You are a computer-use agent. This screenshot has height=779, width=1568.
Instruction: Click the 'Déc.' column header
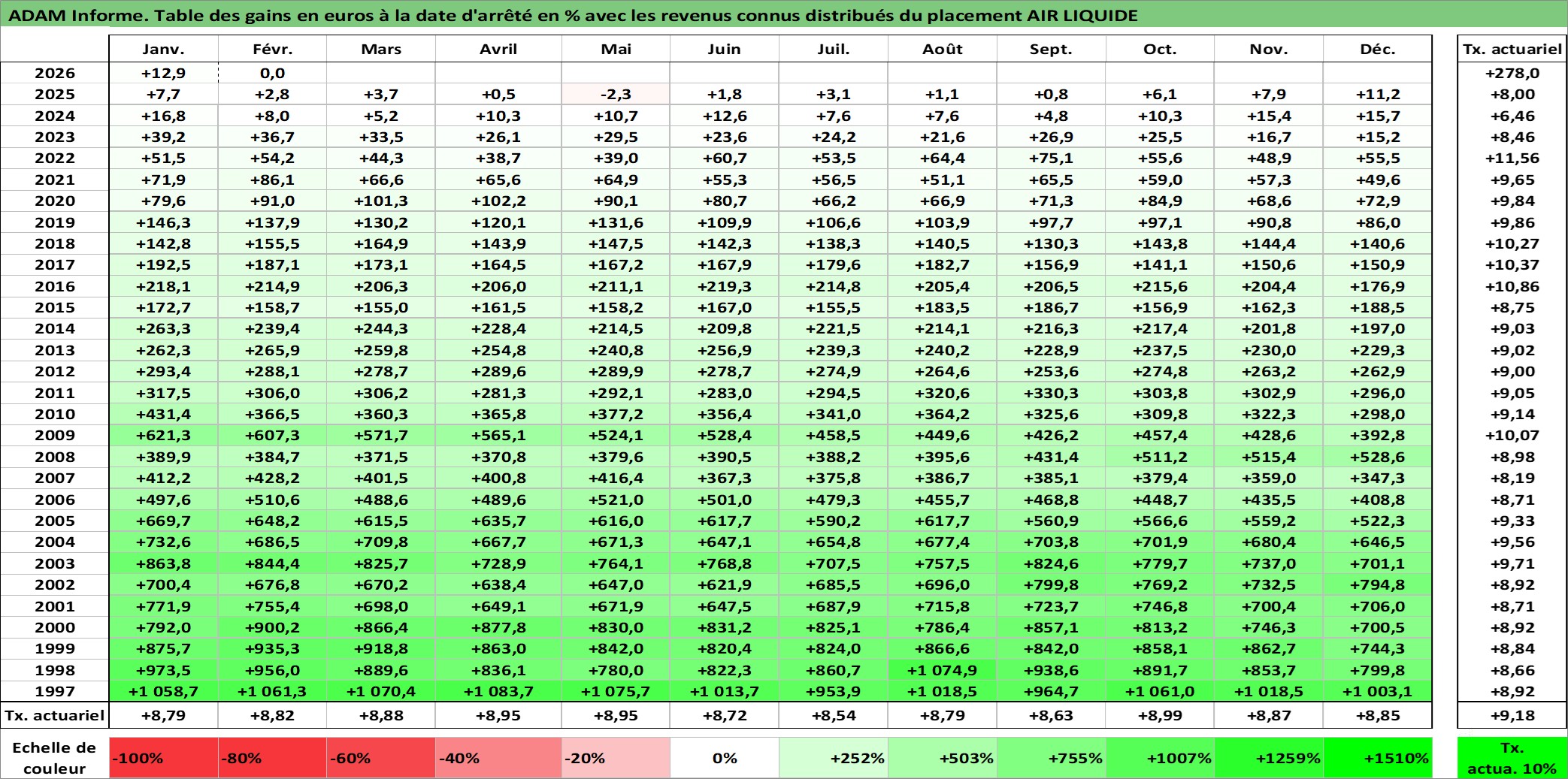click(1378, 49)
